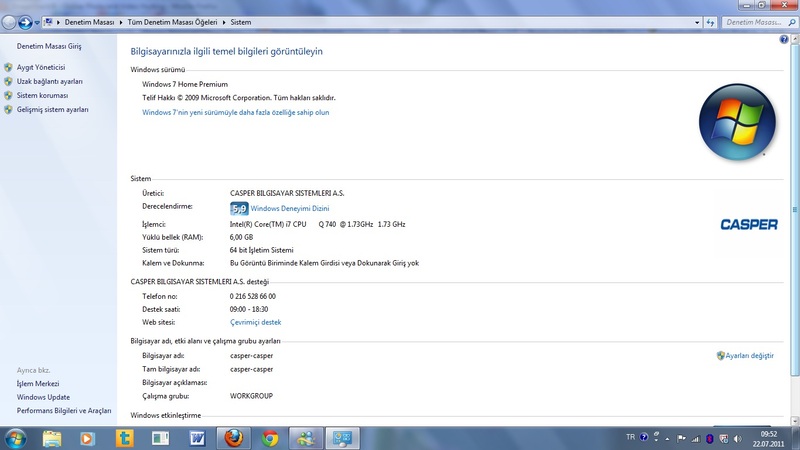The height and width of the screenshot is (450, 800).
Task: Select the 'WORKGROUP' value
Action: coord(252,396)
